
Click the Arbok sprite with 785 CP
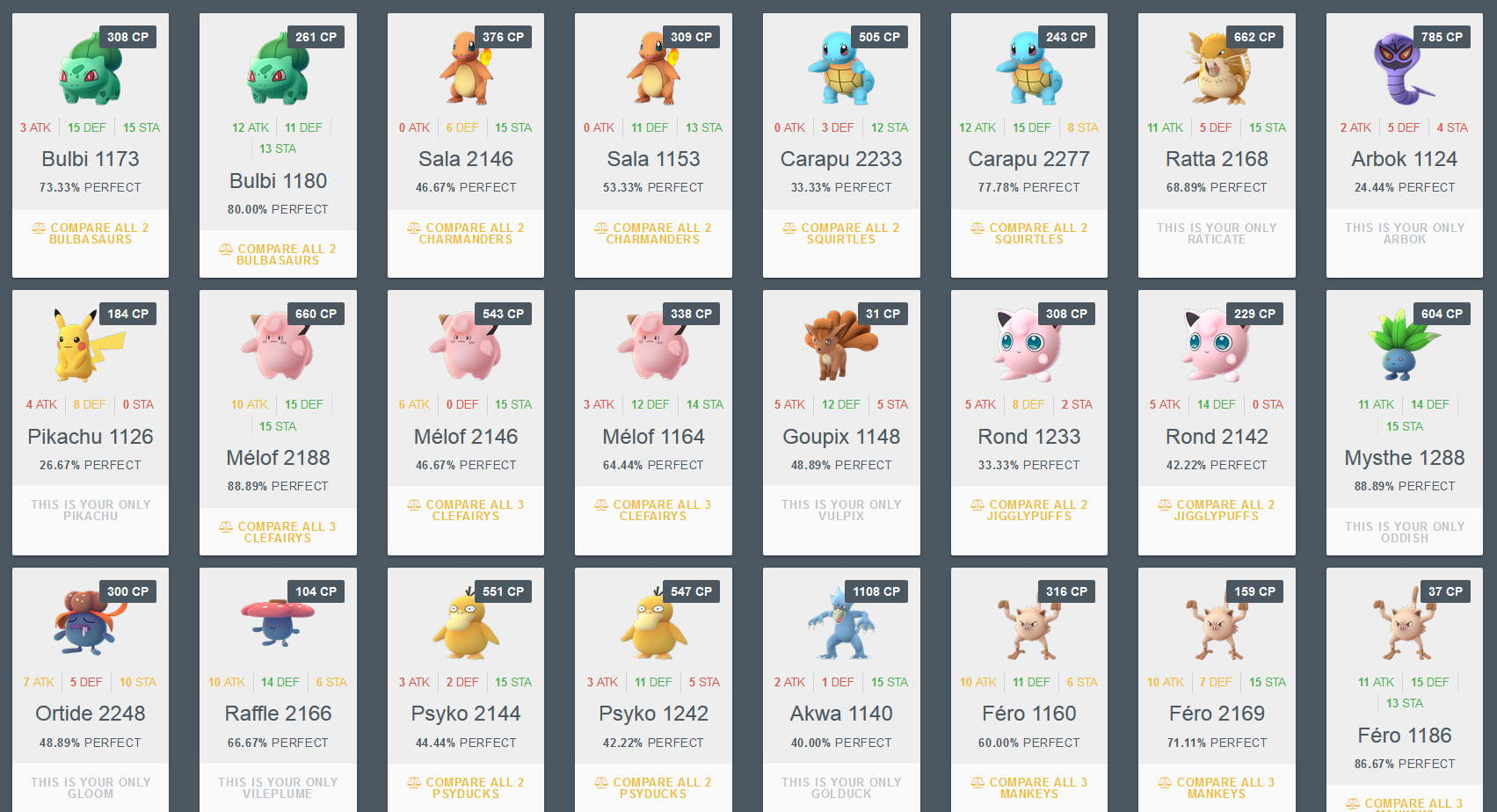[1402, 69]
